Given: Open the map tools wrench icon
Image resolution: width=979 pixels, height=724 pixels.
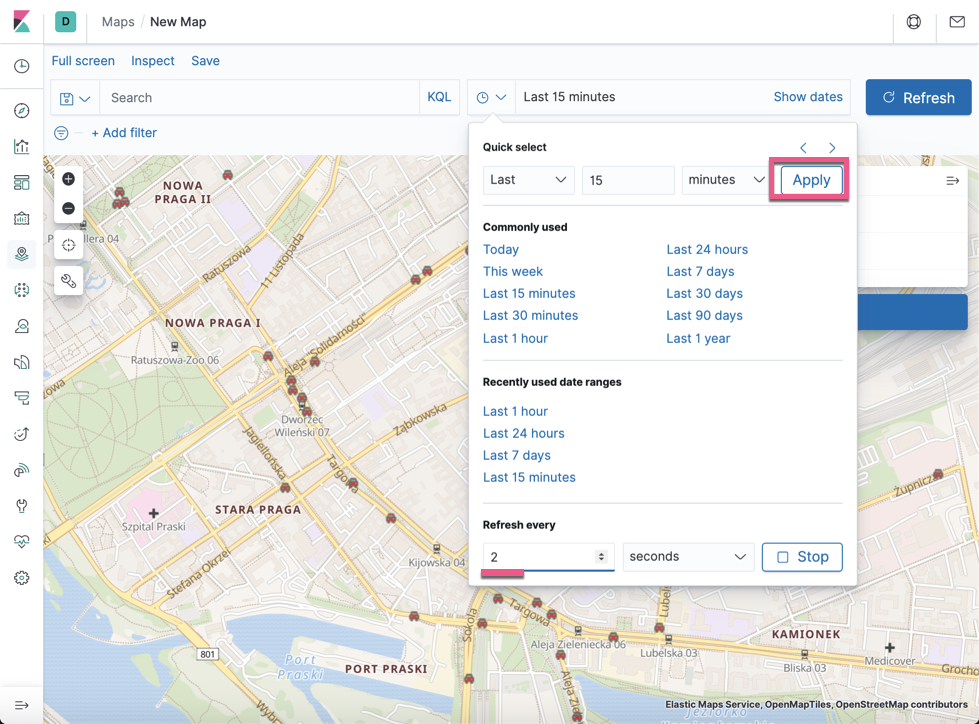Looking at the screenshot, I should point(69,281).
